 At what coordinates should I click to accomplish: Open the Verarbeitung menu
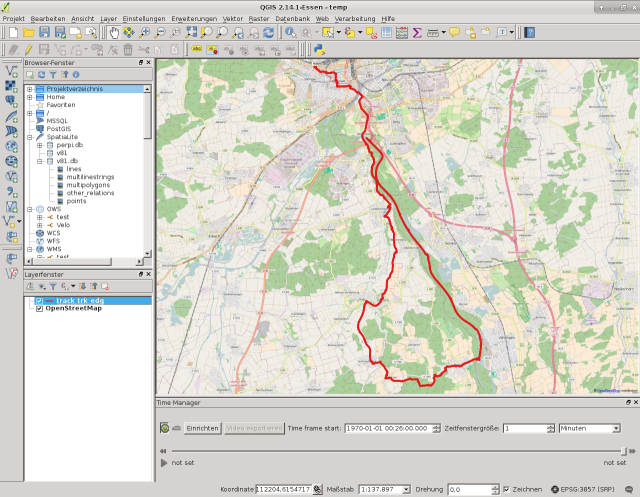[x=355, y=19]
